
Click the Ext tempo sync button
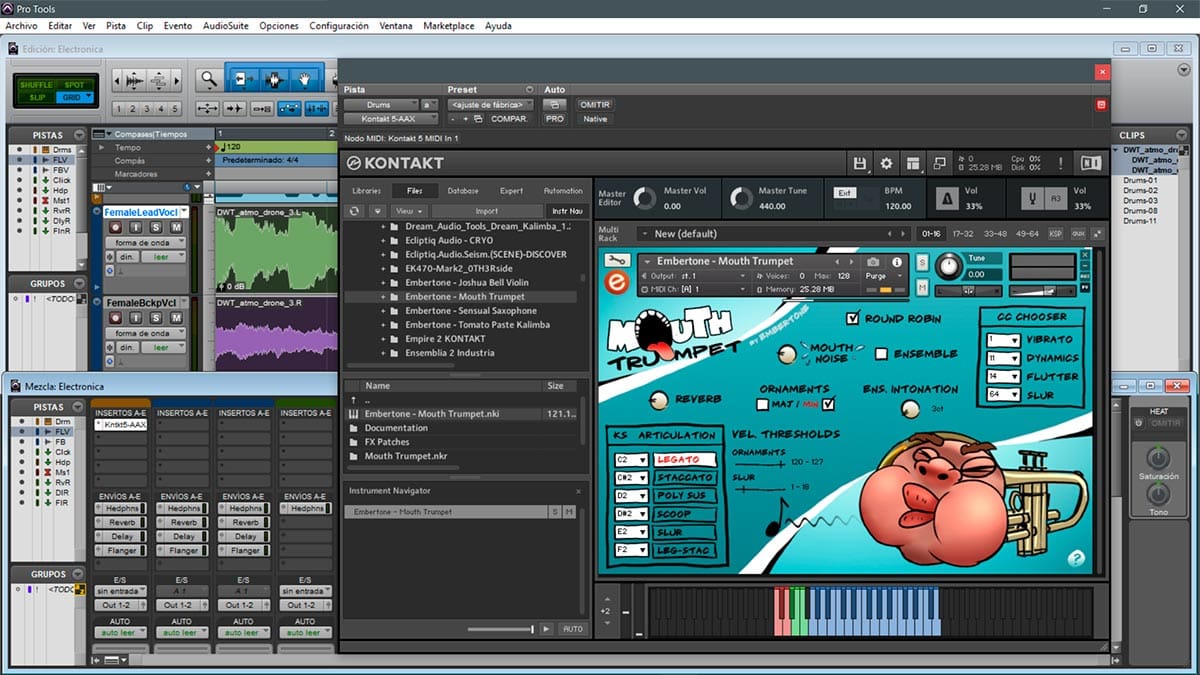845,193
